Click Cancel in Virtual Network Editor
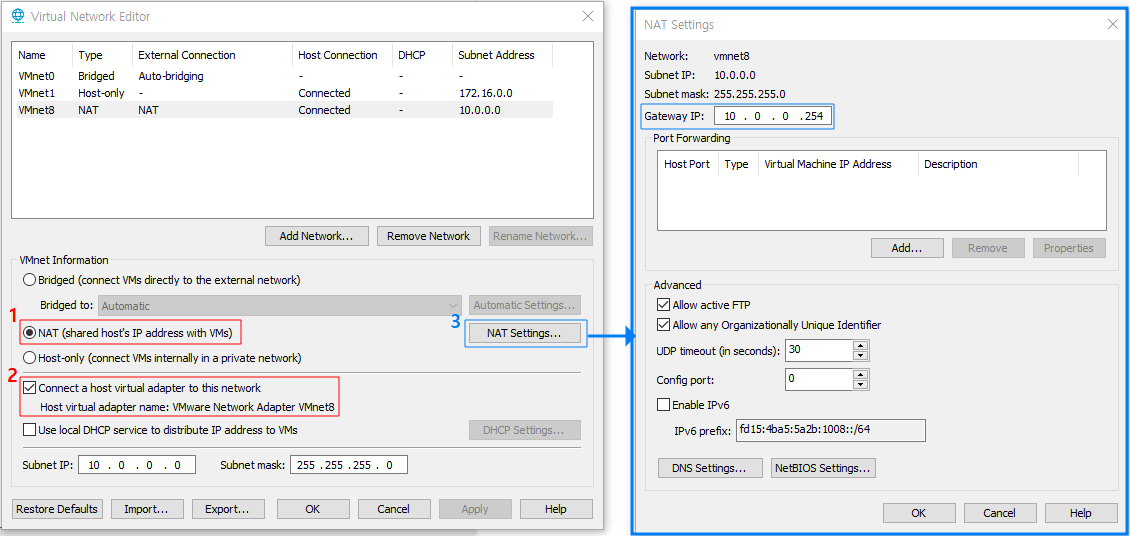Image resolution: width=1130 pixels, height=536 pixels. pyautogui.click(x=393, y=509)
